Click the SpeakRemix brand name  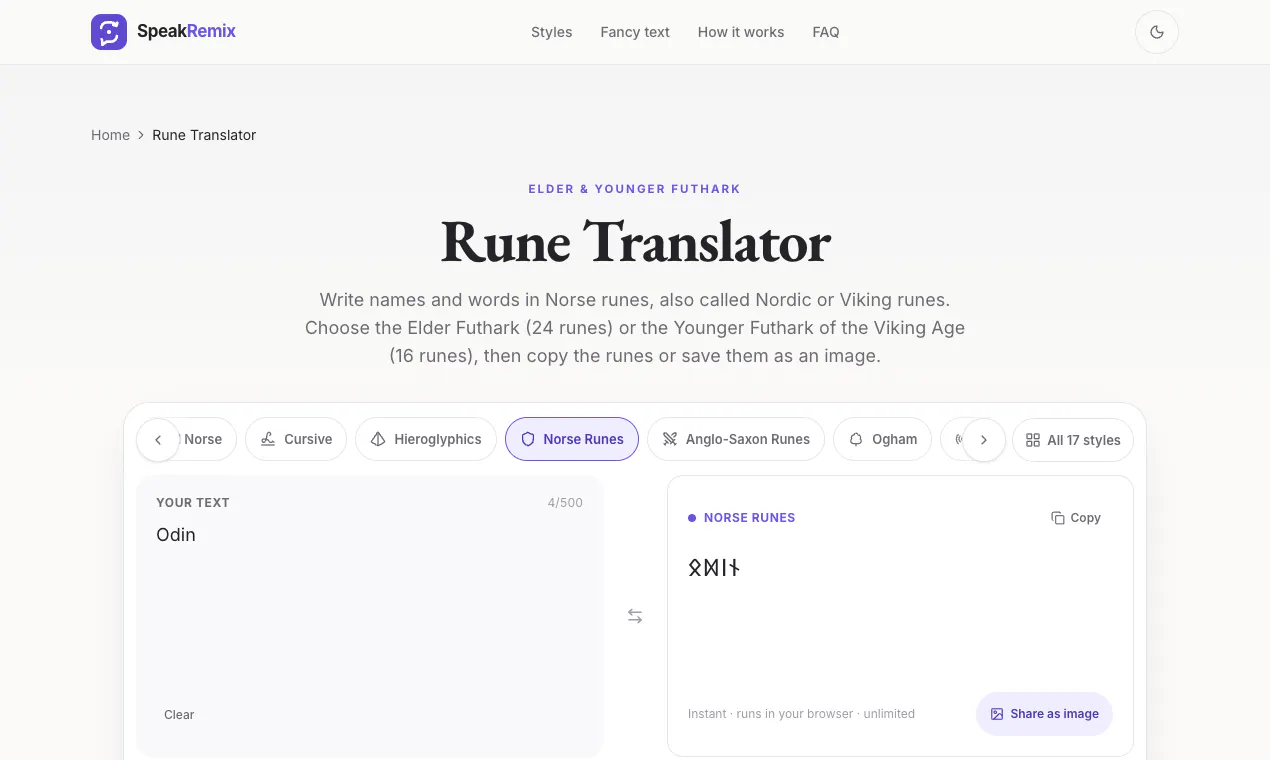tap(187, 31)
